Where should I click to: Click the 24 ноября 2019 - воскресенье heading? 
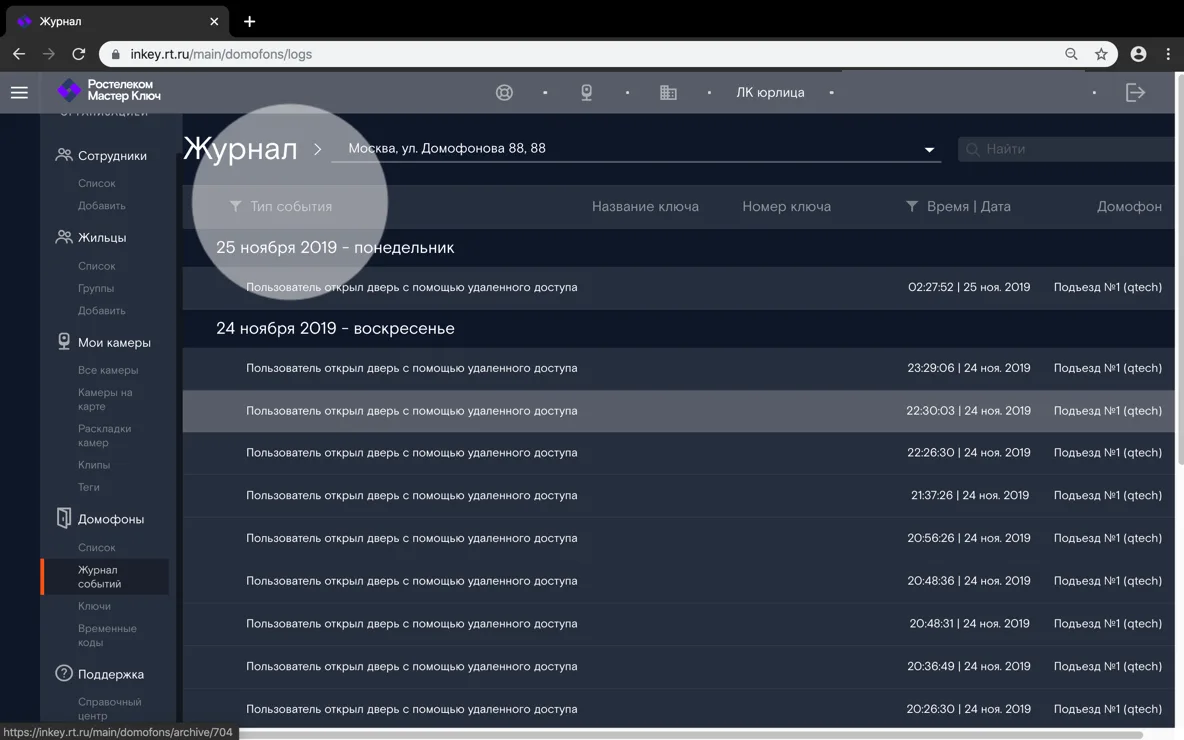coord(335,328)
